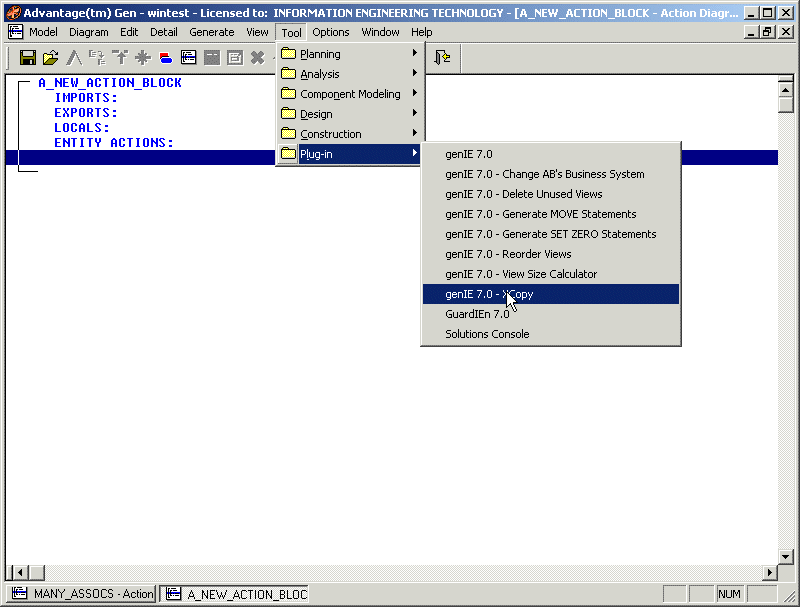Click the X delete toolbar icon

click(x=257, y=58)
